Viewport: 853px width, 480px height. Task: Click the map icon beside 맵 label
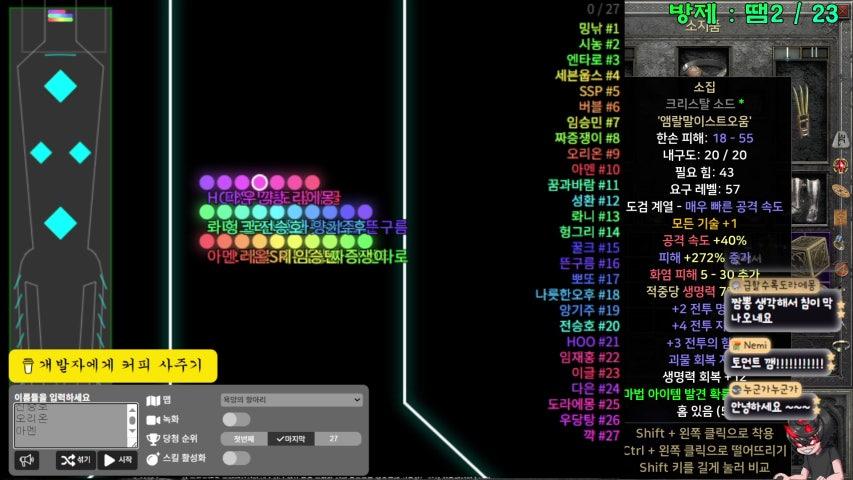pyautogui.click(x=153, y=401)
